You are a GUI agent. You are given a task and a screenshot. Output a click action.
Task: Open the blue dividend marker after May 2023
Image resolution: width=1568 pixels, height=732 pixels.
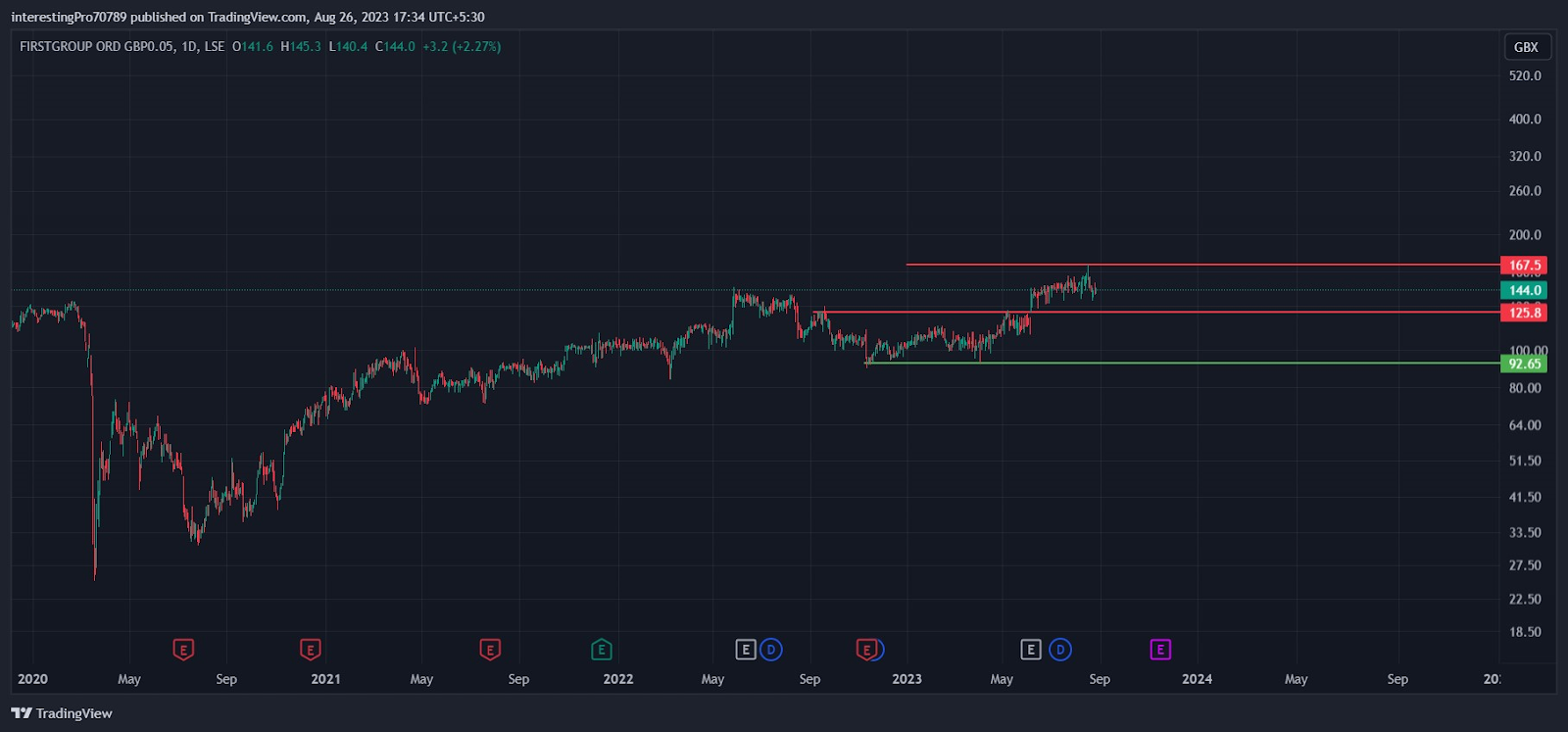pos(1060,650)
